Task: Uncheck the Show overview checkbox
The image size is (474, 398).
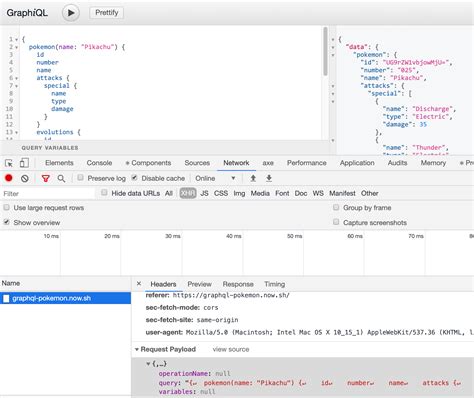Action: click(6, 222)
